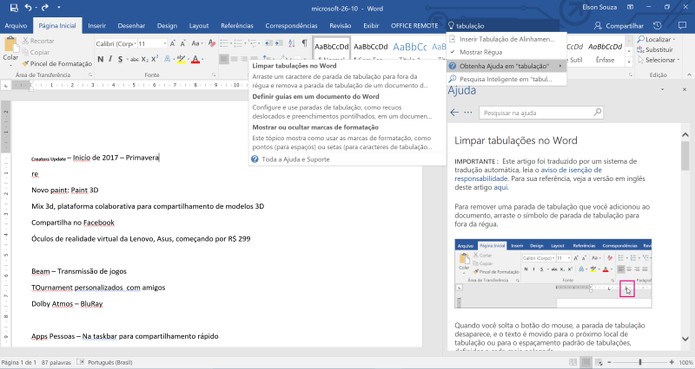
Task: Click the 'Pesquisar na ajuda' search field
Action: [541, 113]
